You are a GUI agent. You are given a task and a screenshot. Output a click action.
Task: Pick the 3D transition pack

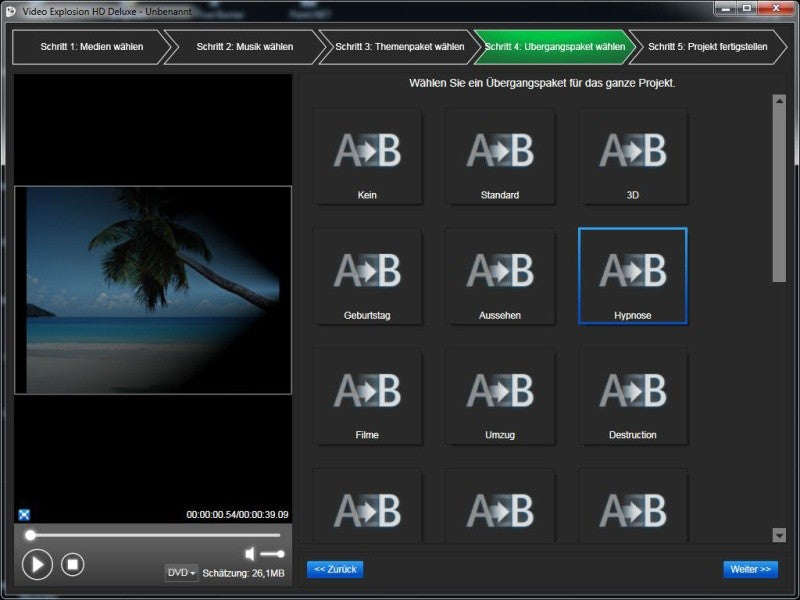coord(633,157)
